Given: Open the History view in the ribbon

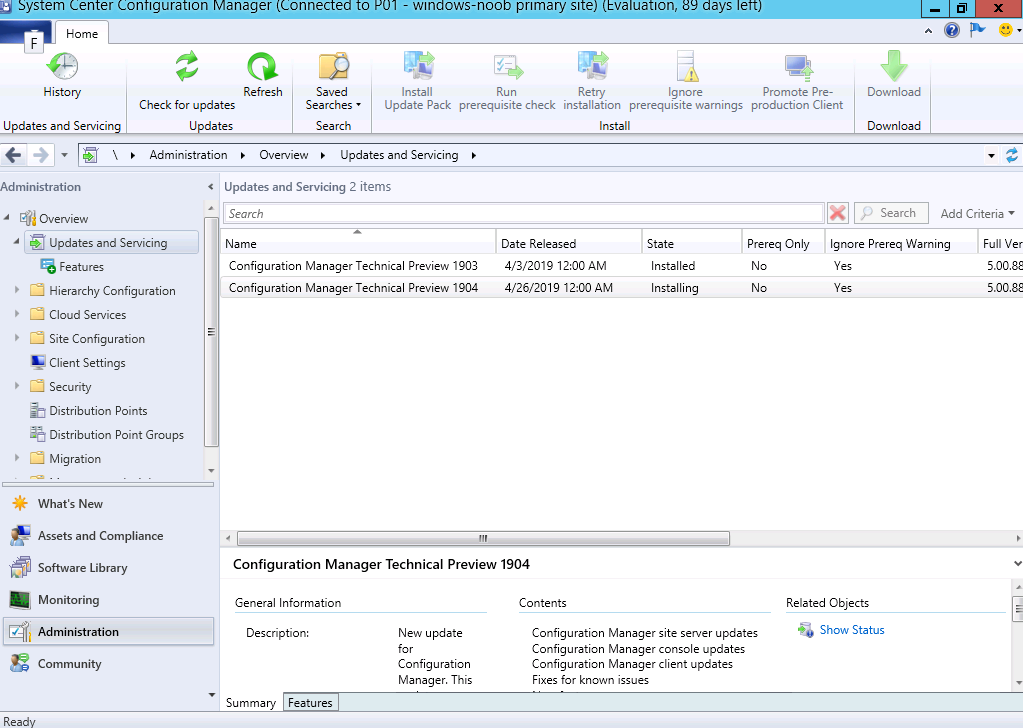Looking at the screenshot, I should [x=62, y=76].
